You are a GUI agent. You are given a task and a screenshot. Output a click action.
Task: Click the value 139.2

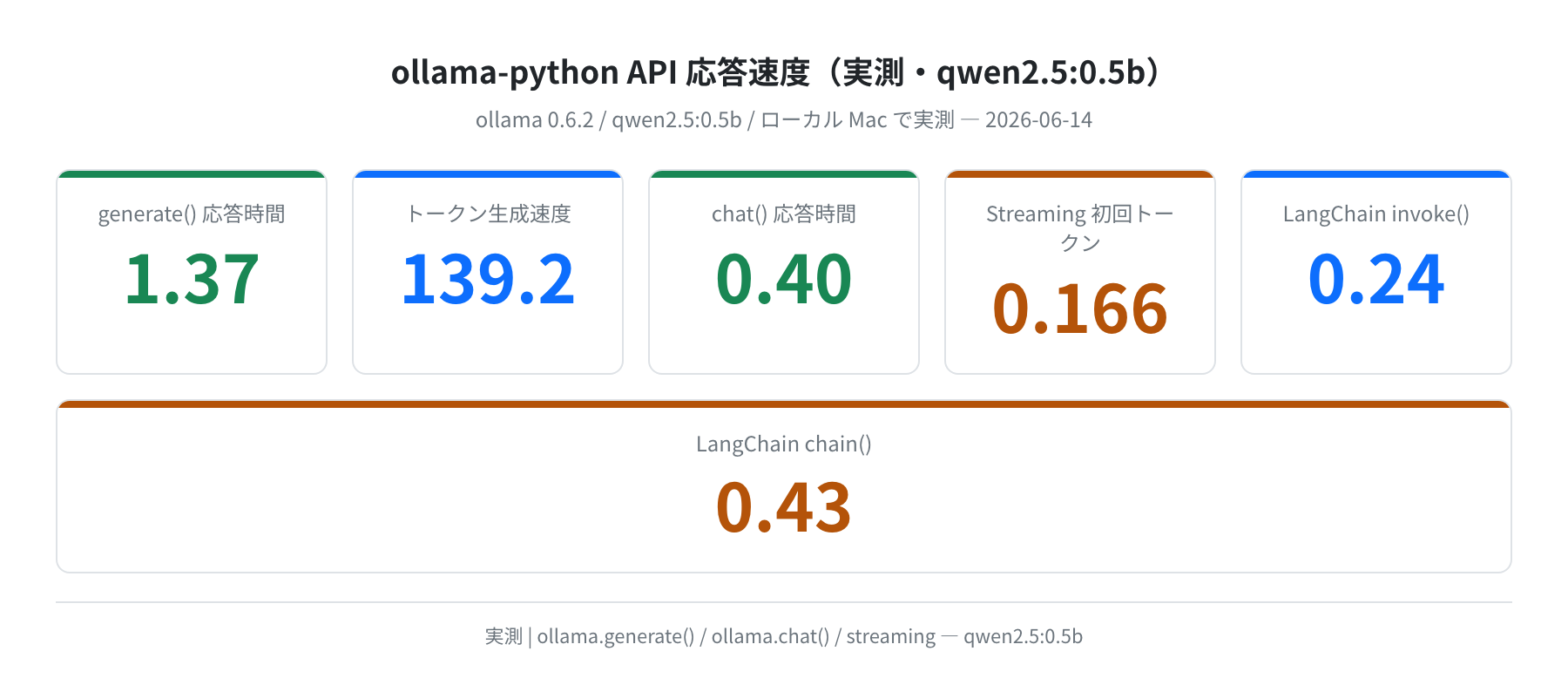pos(488,280)
